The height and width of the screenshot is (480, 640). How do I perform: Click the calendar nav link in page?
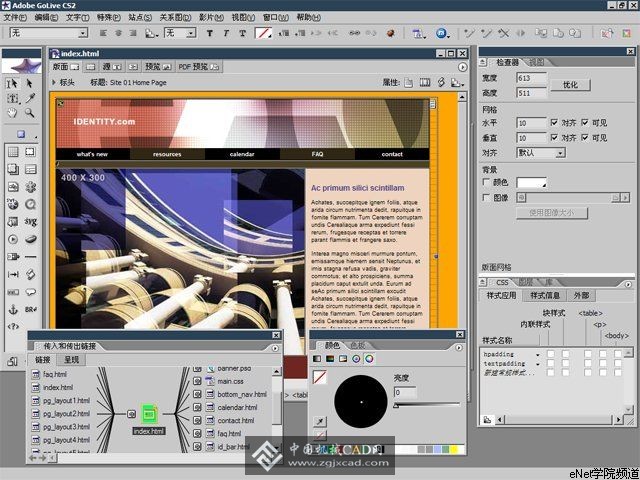pos(242,154)
